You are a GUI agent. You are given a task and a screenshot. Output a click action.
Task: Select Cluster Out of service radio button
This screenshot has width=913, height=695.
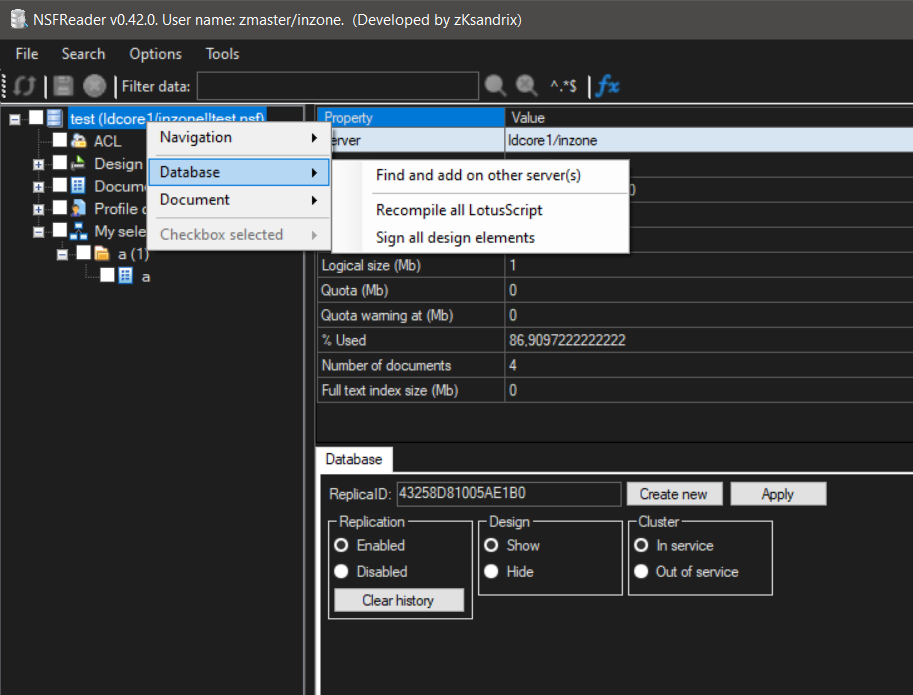641,572
